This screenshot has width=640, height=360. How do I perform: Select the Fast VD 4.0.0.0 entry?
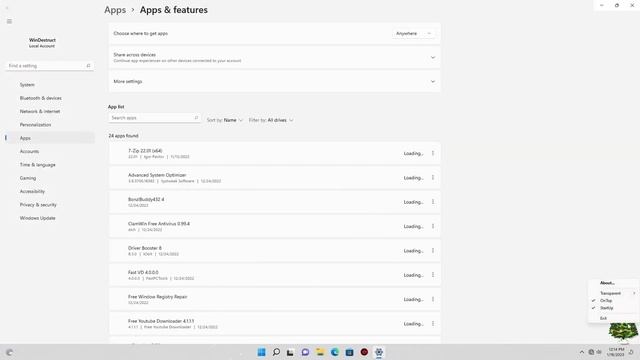pos(274,275)
